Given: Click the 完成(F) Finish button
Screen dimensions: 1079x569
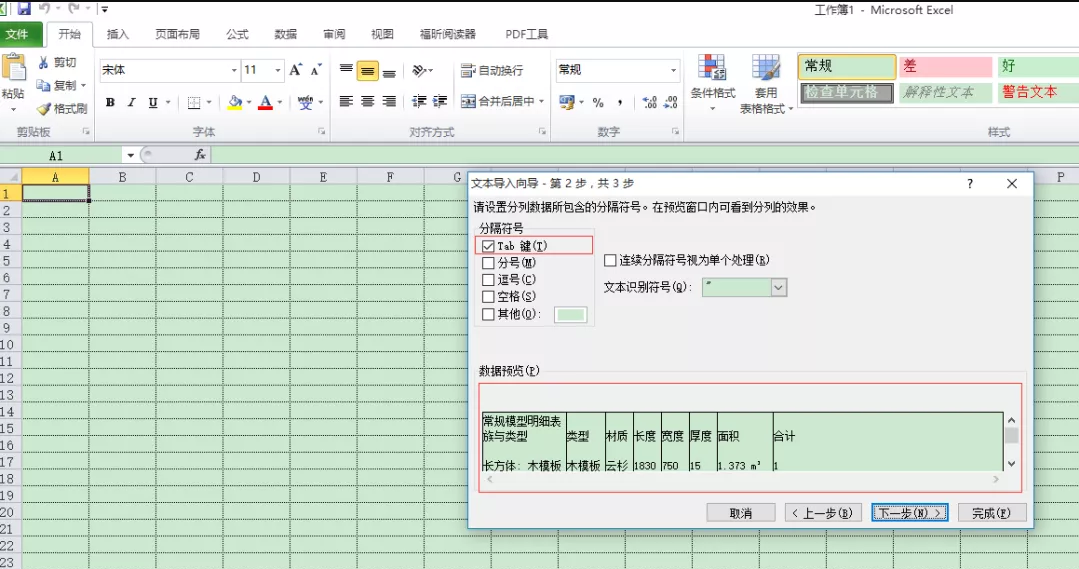Looking at the screenshot, I should pos(992,513).
